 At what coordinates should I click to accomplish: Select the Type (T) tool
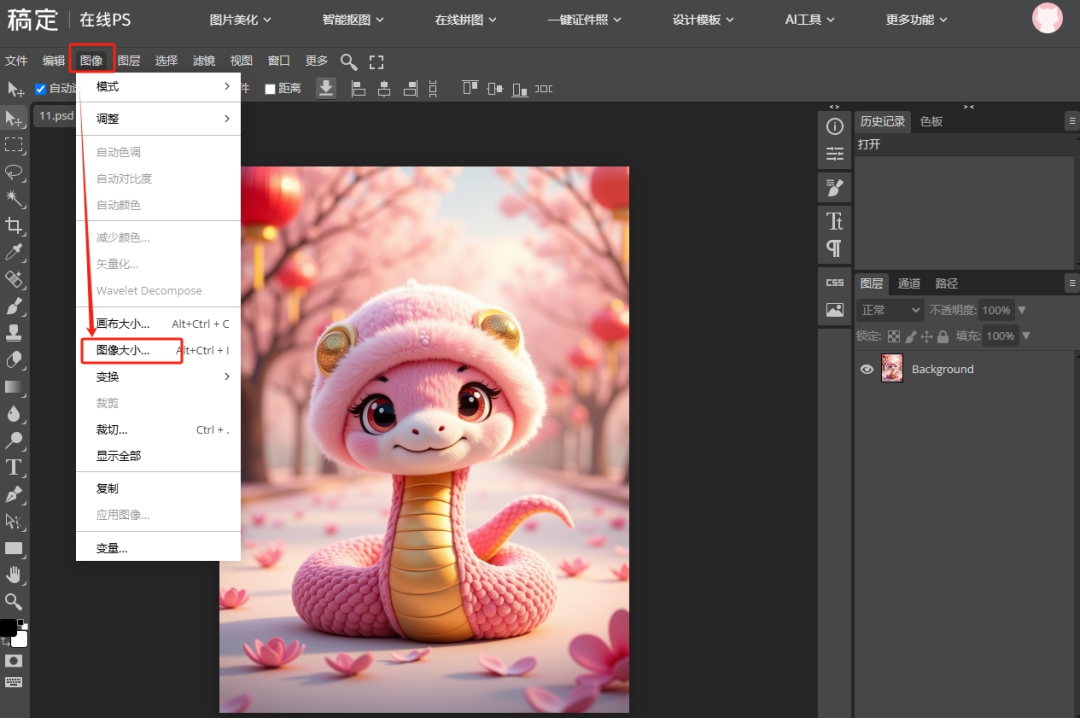[14, 467]
